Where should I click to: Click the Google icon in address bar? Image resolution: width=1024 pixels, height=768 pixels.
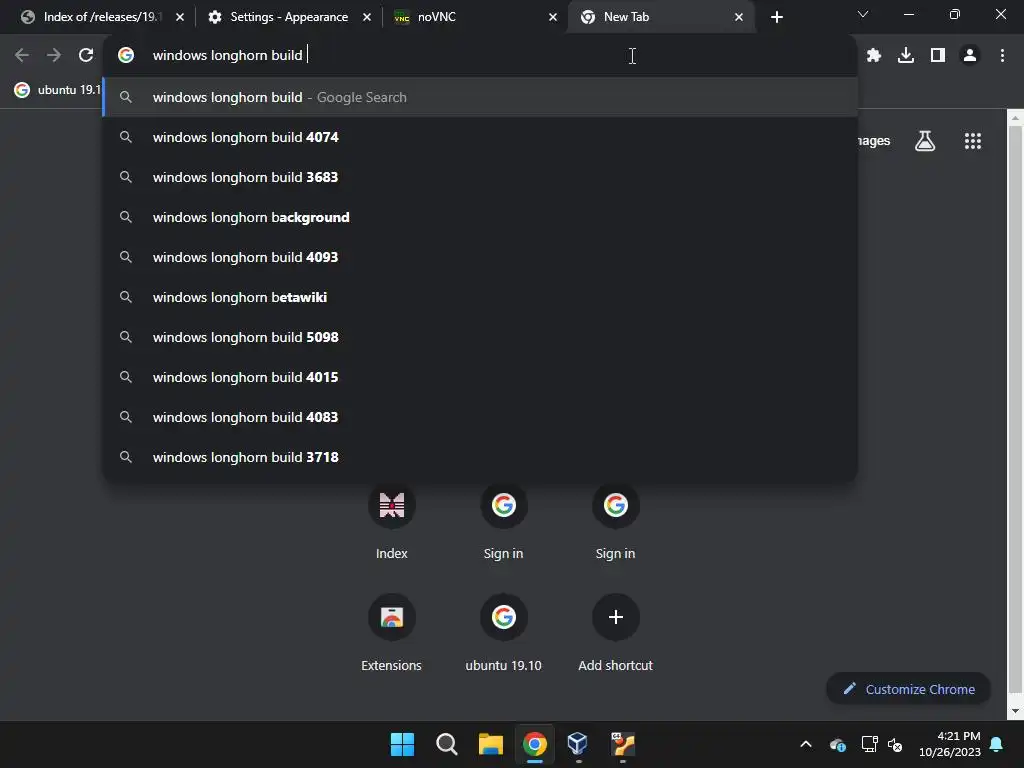pyautogui.click(x=126, y=56)
